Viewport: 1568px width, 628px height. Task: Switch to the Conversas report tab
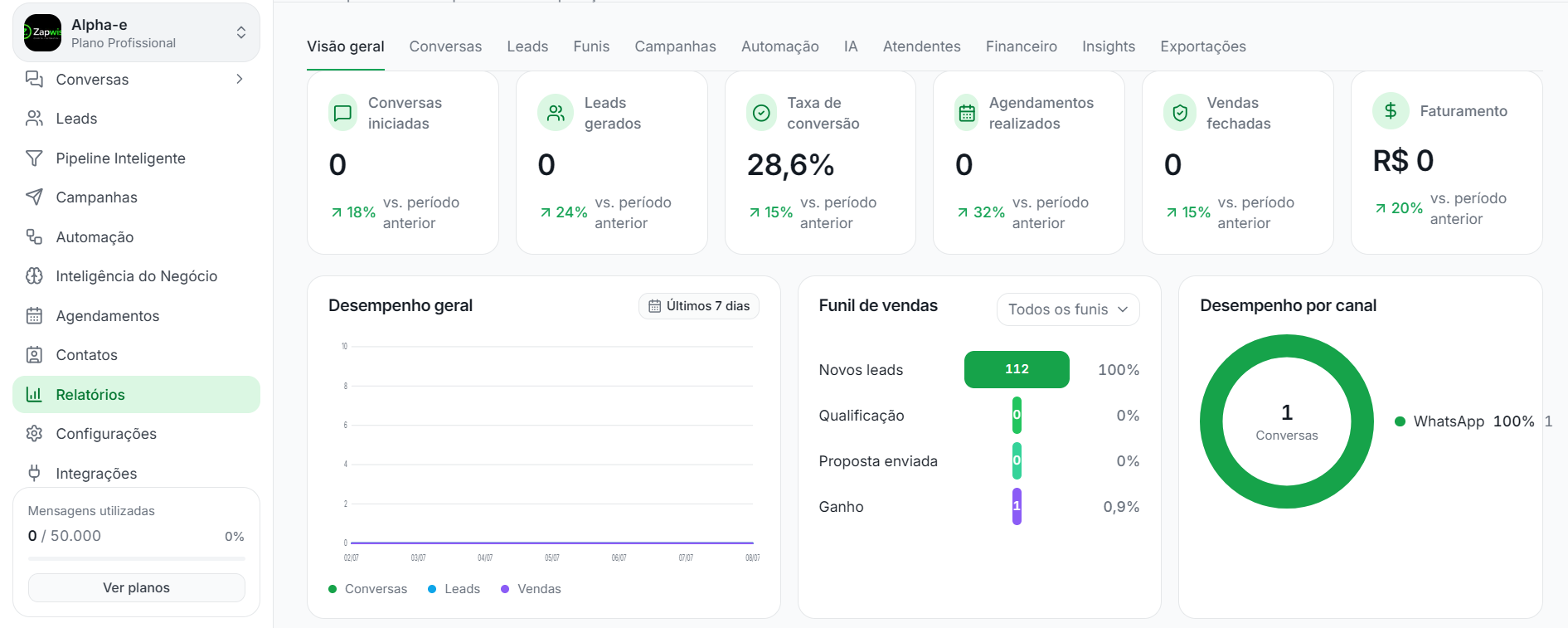445,46
